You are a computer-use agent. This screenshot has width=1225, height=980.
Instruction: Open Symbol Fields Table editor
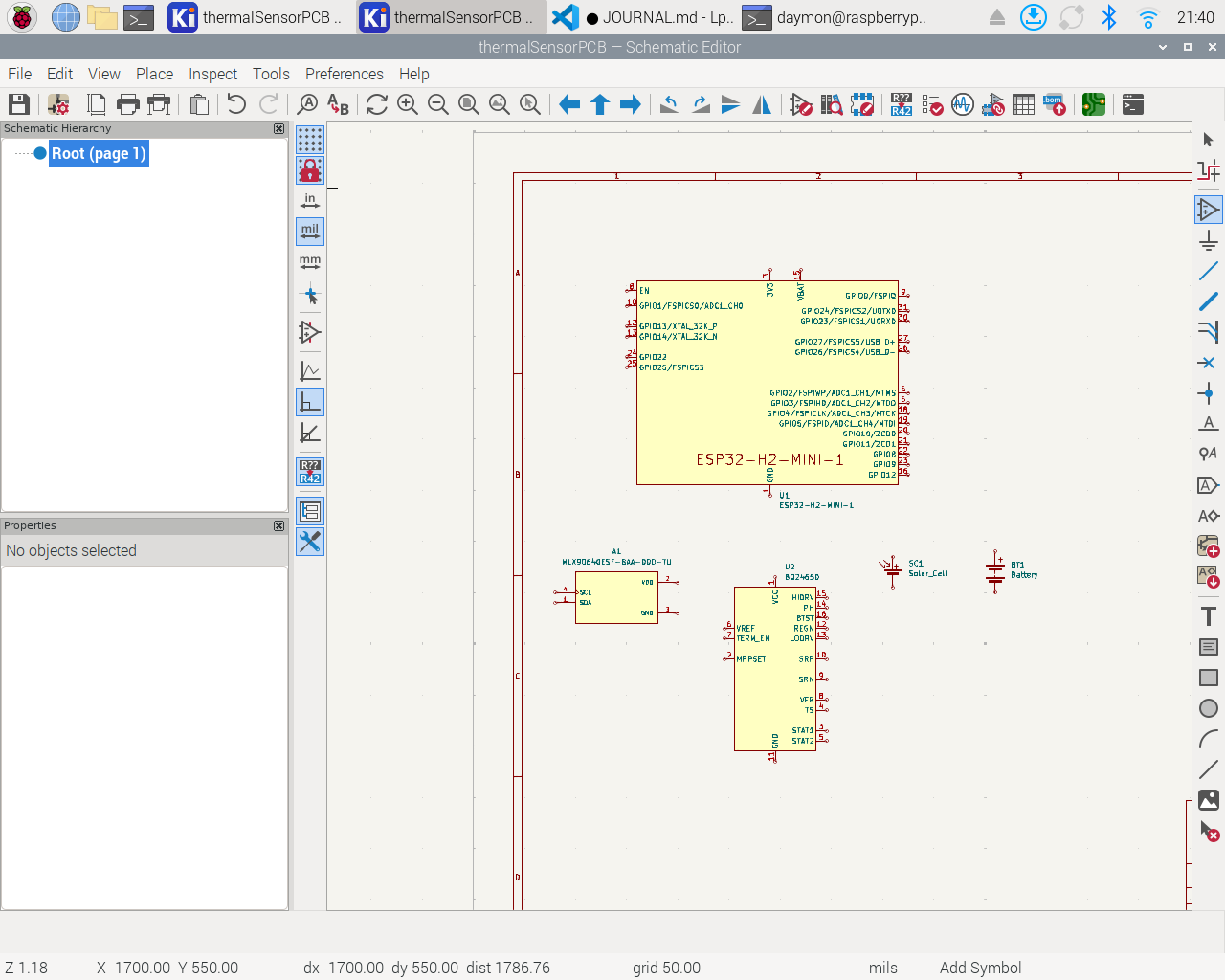tap(1024, 104)
